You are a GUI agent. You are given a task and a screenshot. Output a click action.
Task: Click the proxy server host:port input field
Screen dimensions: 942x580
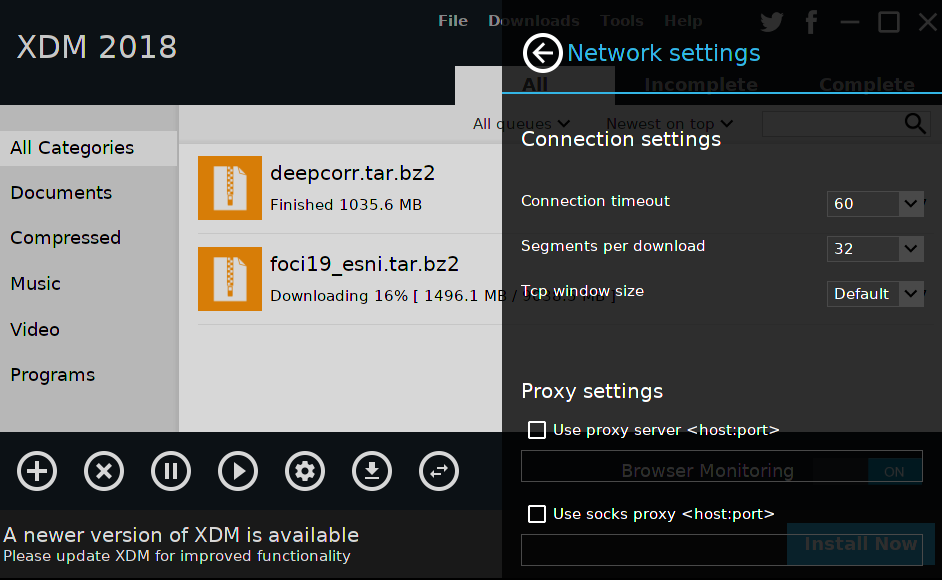(722, 466)
